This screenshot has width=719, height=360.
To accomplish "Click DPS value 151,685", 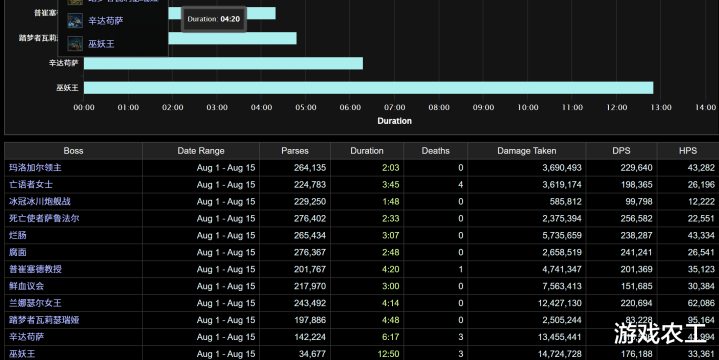I will (x=636, y=287).
